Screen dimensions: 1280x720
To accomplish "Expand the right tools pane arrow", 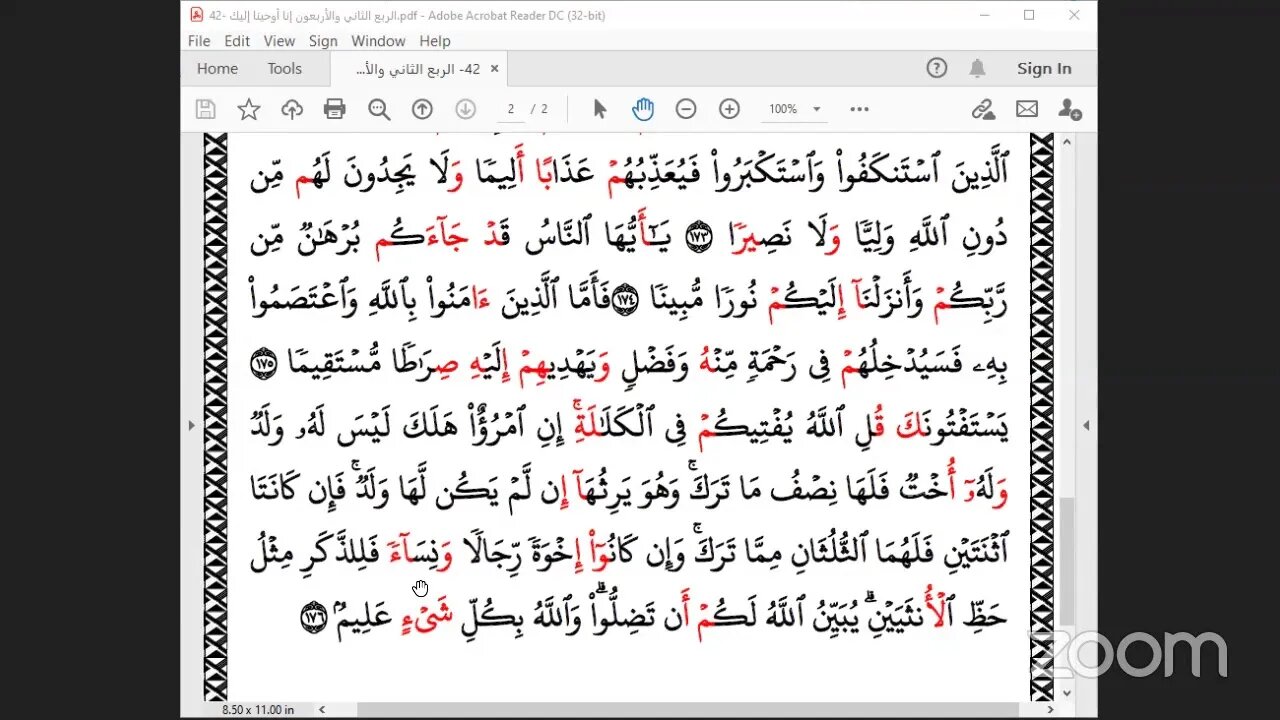I will pyautogui.click(x=1087, y=425).
